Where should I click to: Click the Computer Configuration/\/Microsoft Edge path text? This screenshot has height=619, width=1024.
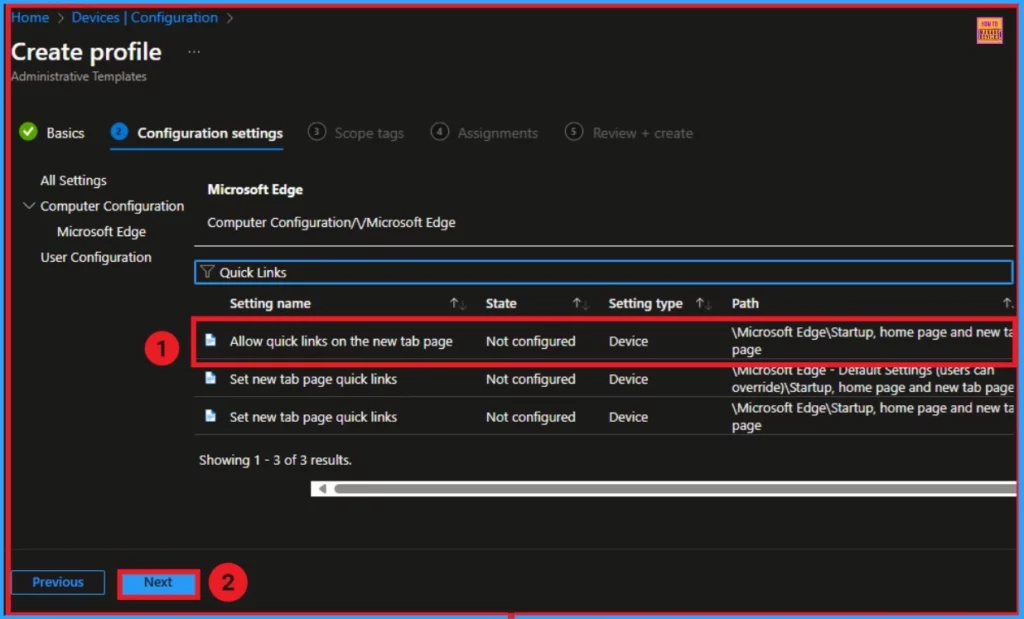tap(331, 223)
